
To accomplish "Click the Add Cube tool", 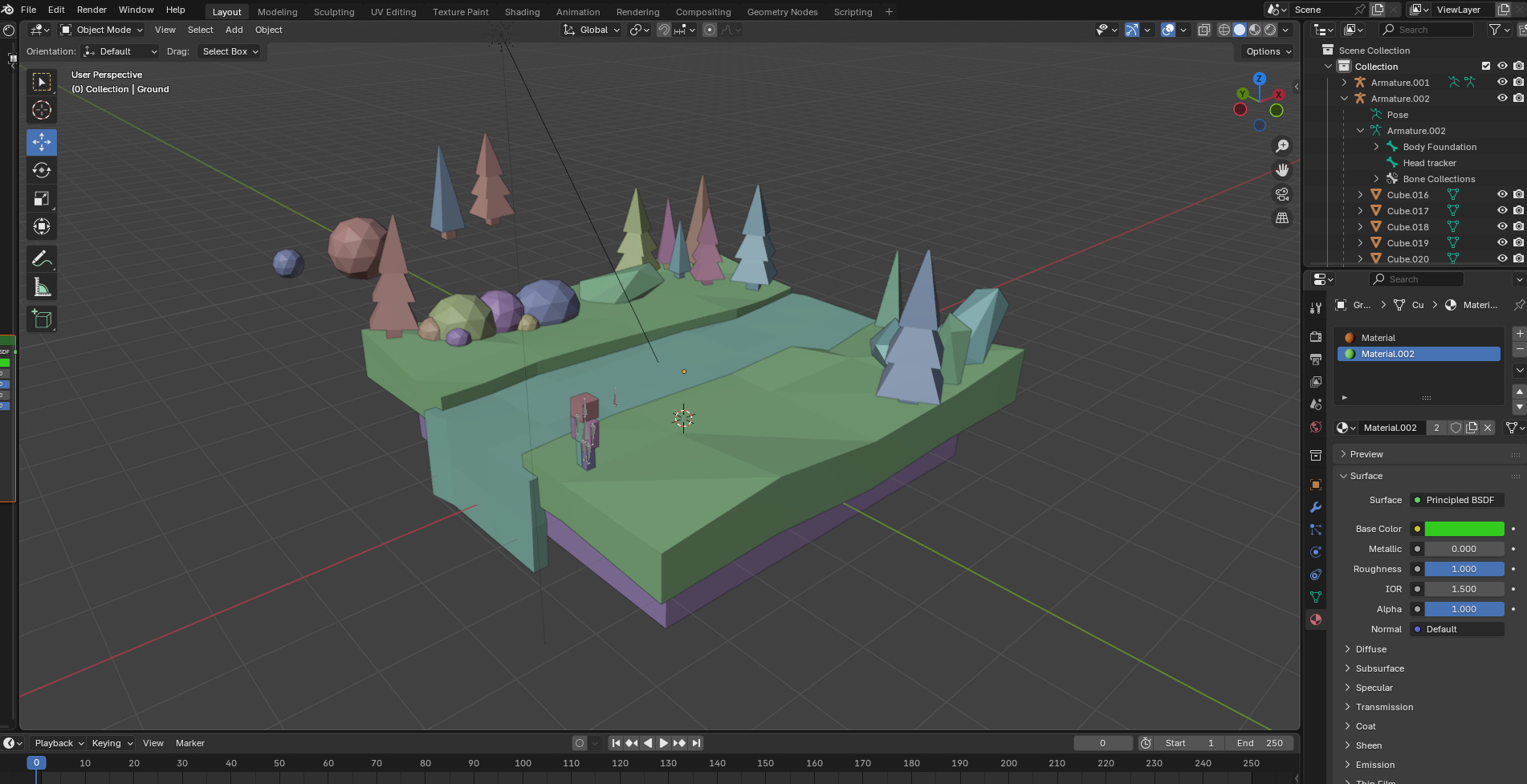I will coord(42,319).
